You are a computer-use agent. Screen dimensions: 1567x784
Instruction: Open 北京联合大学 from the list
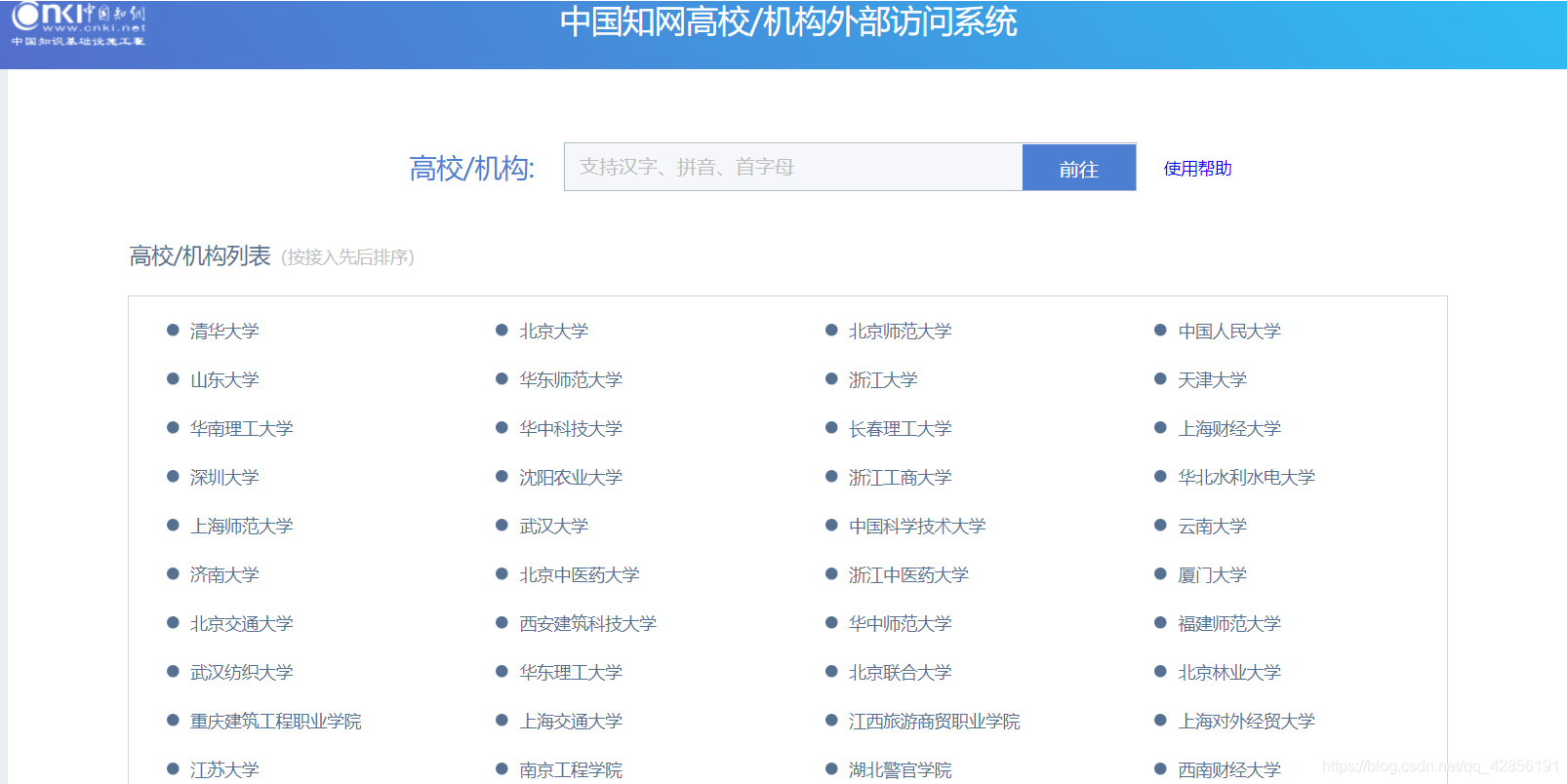point(901,673)
